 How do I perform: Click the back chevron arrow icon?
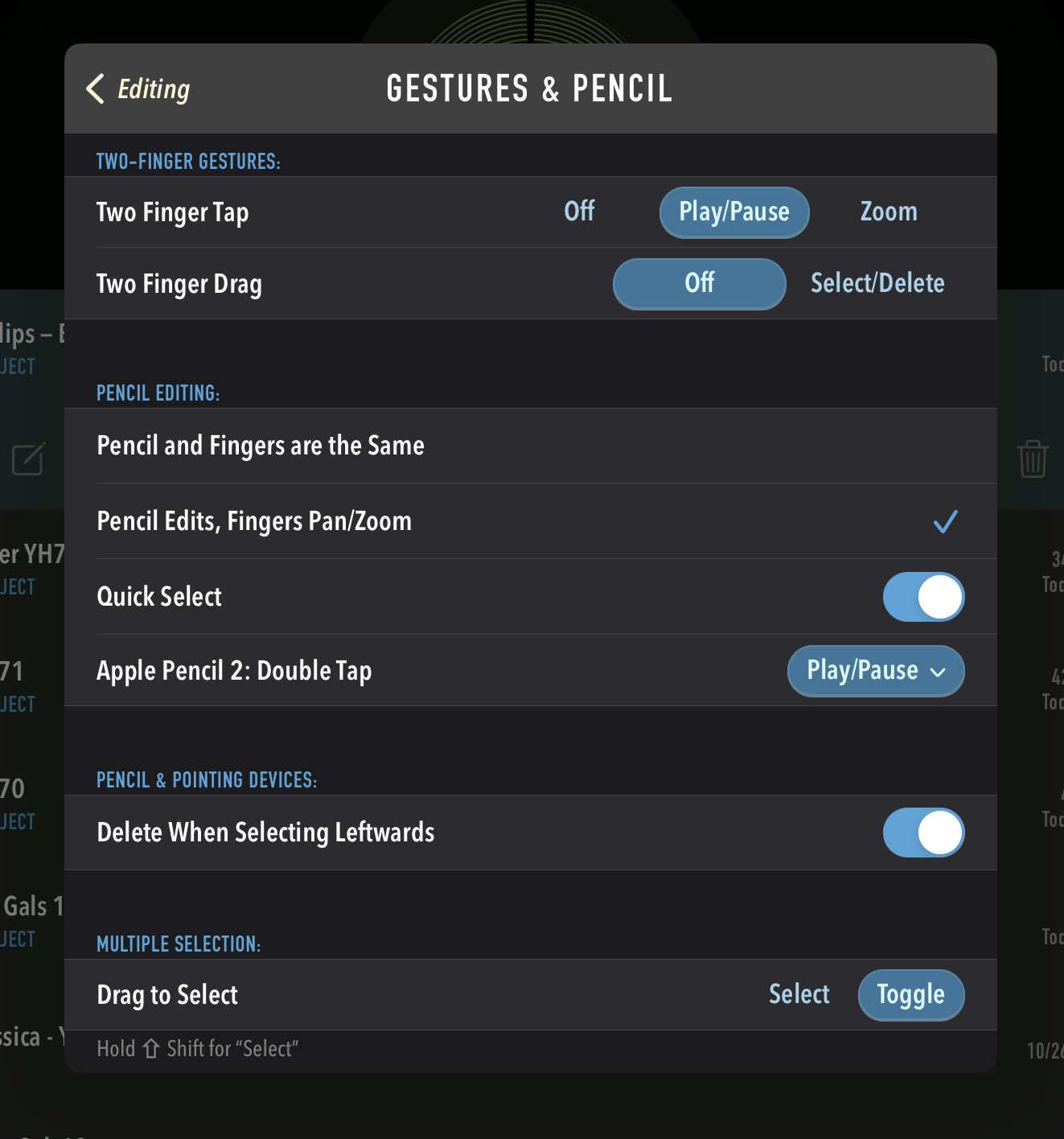click(x=96, y=88)
